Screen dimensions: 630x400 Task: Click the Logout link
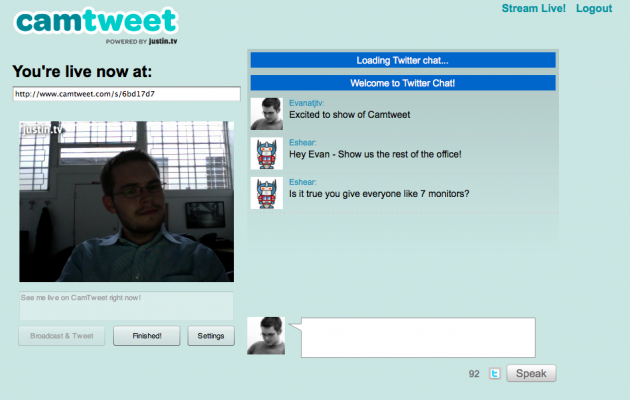(x=594, y=8)
